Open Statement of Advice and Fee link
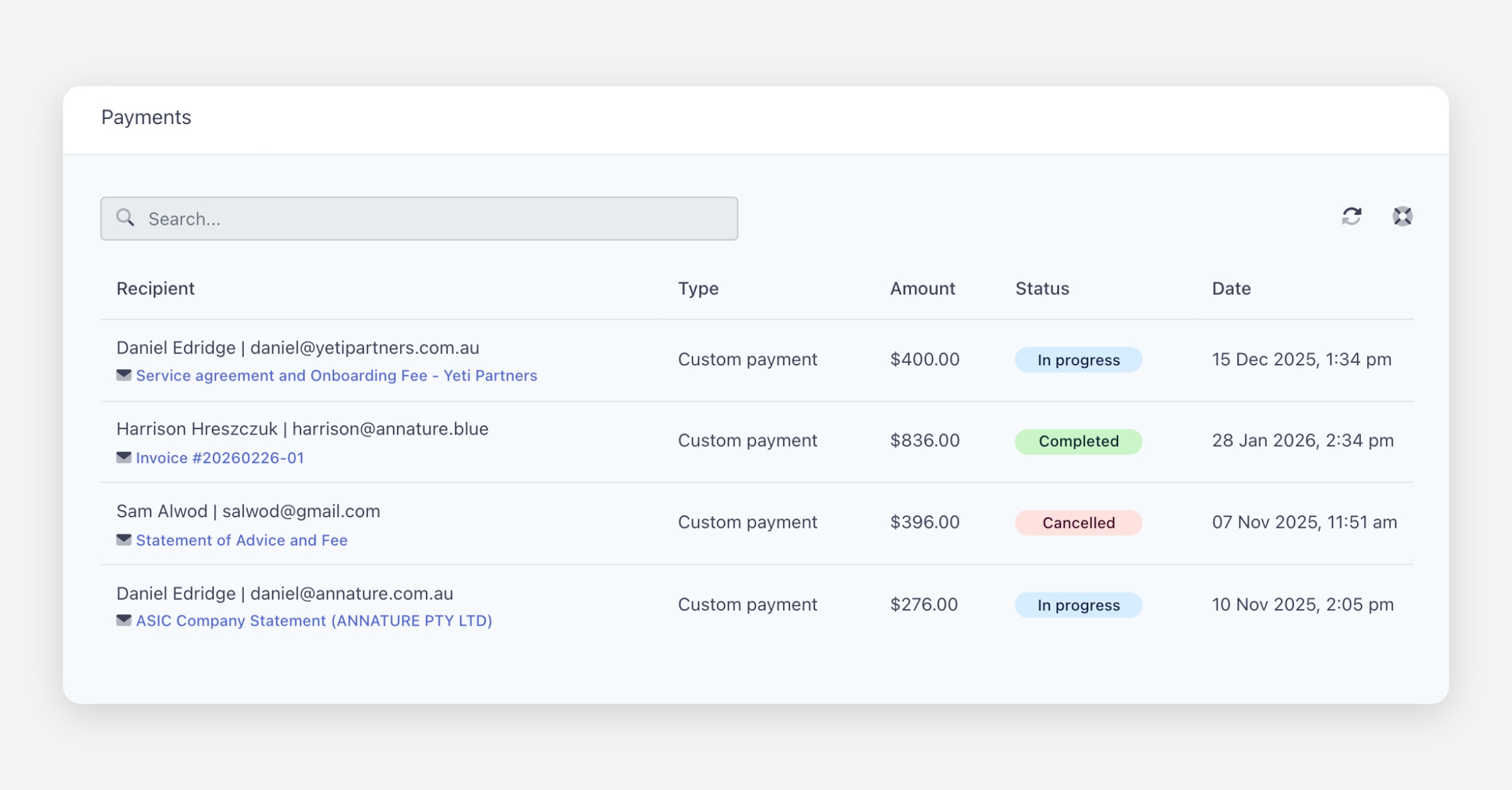The width and height of the screenshot is (1512, 790). click(242, 541)
